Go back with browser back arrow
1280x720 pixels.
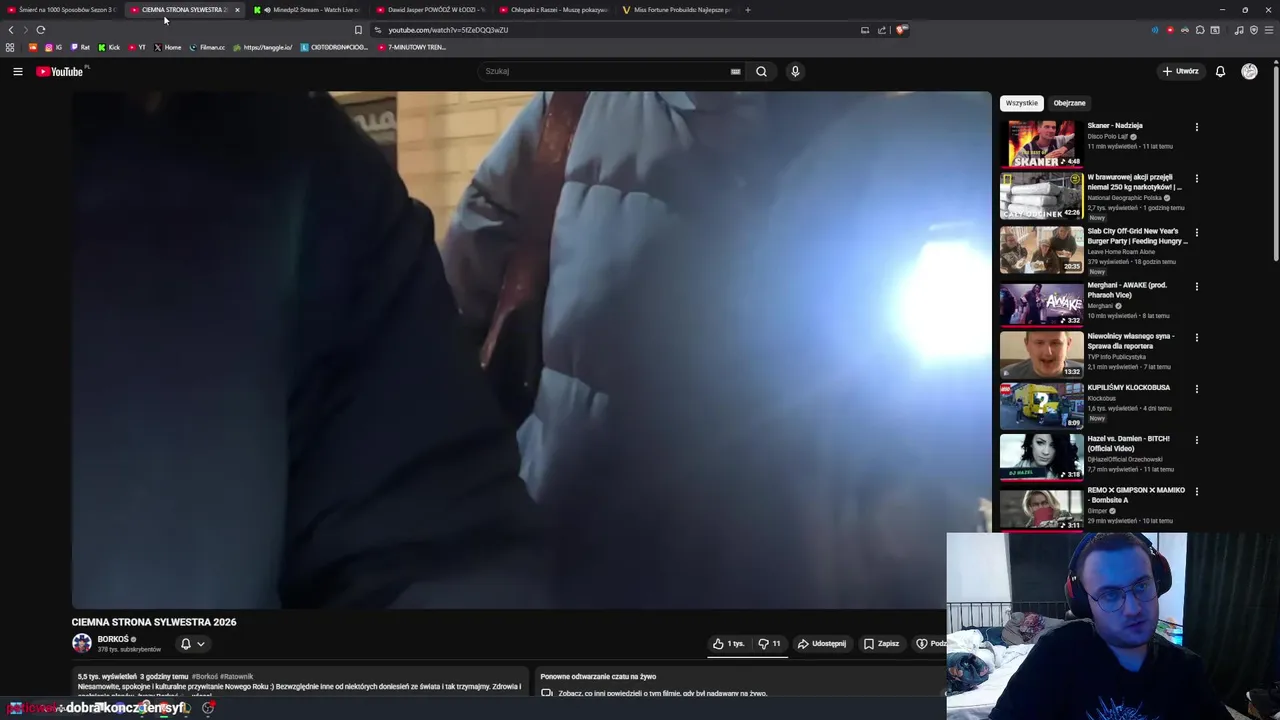[11, 30]
